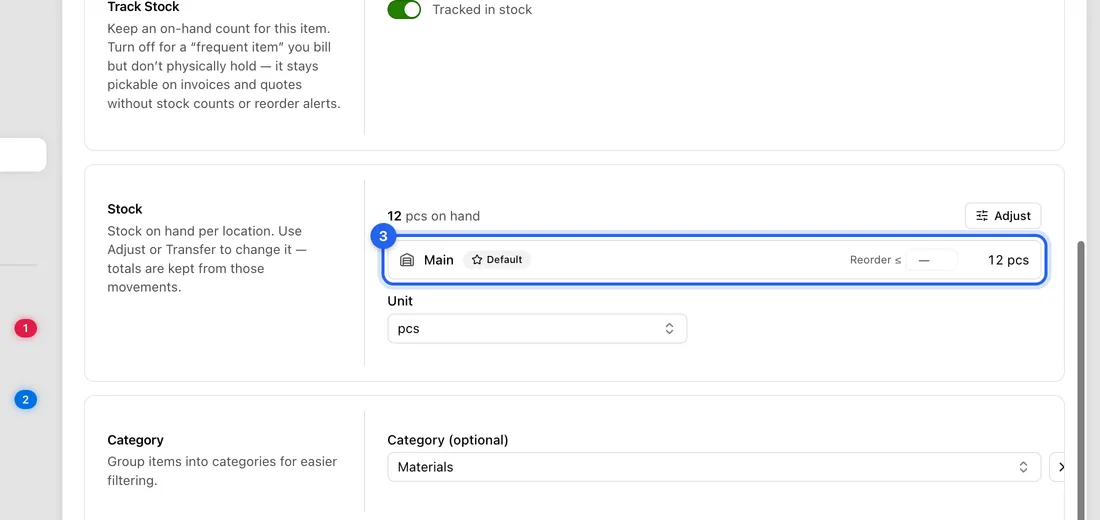Viewport: 1100px width, 520px height.
Task: Click the 12 pcs quantity in Main row
Action: [x=1008, y=260]
